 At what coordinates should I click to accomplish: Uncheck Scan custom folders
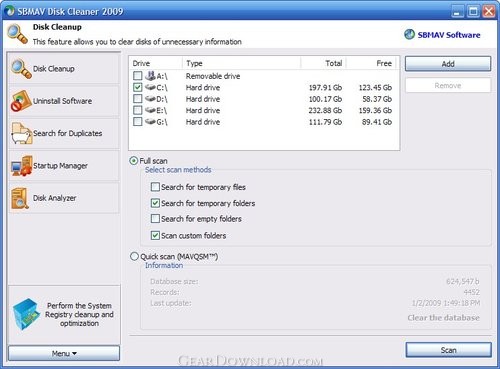pyautogui.click(x=155, y=235)
